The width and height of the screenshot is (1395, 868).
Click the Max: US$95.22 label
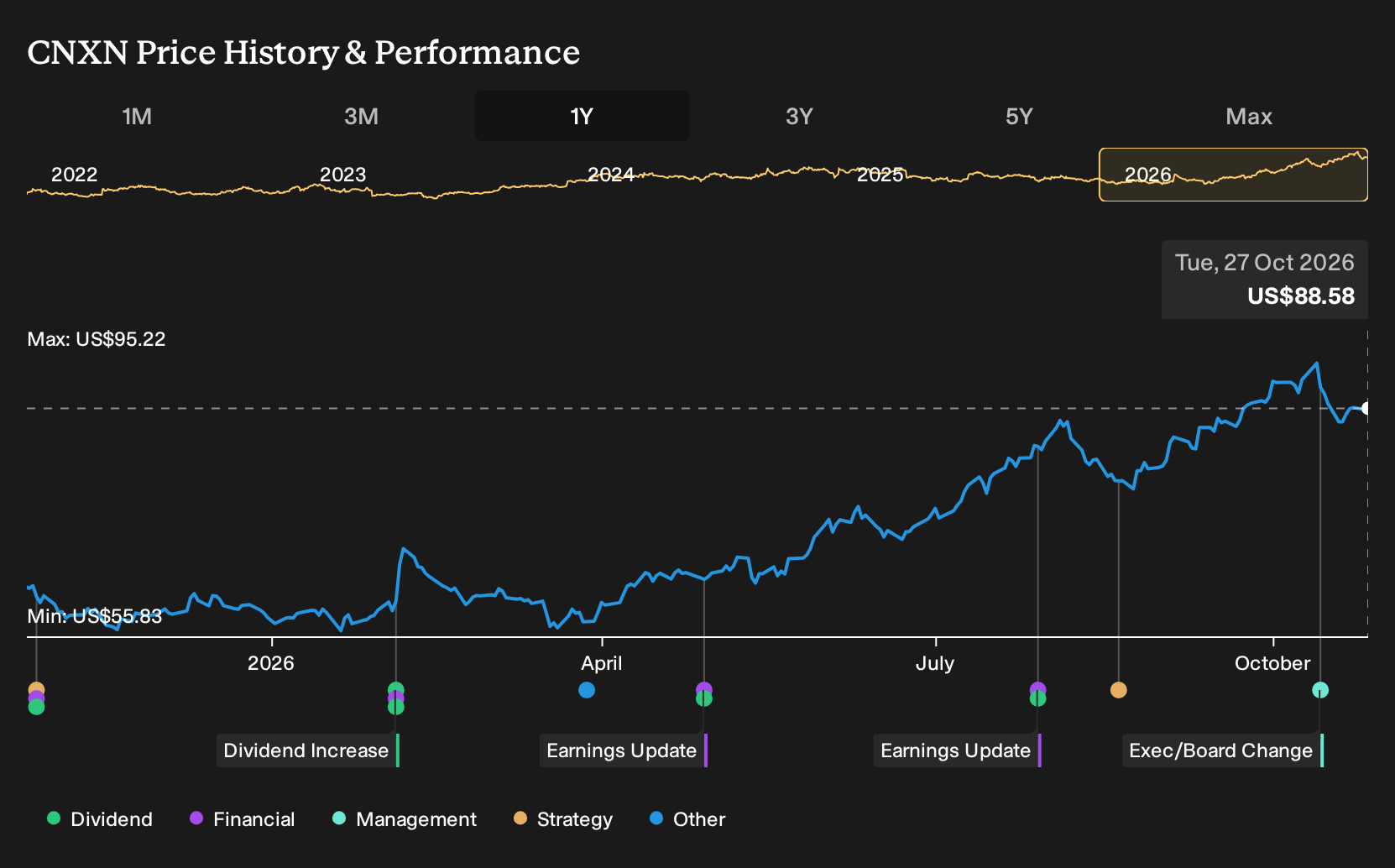97,339
